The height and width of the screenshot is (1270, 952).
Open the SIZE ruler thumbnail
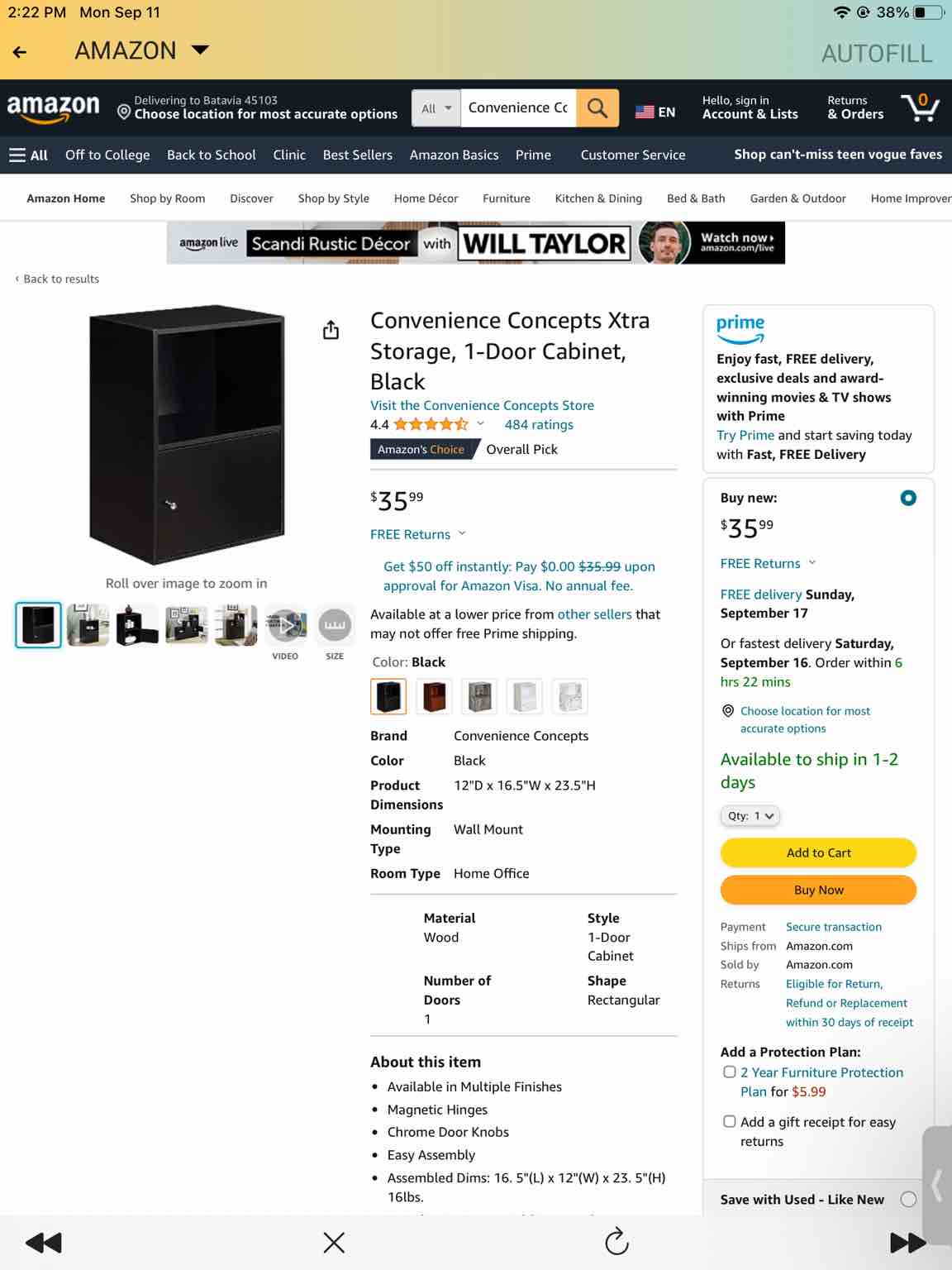(x=335, y=625)
